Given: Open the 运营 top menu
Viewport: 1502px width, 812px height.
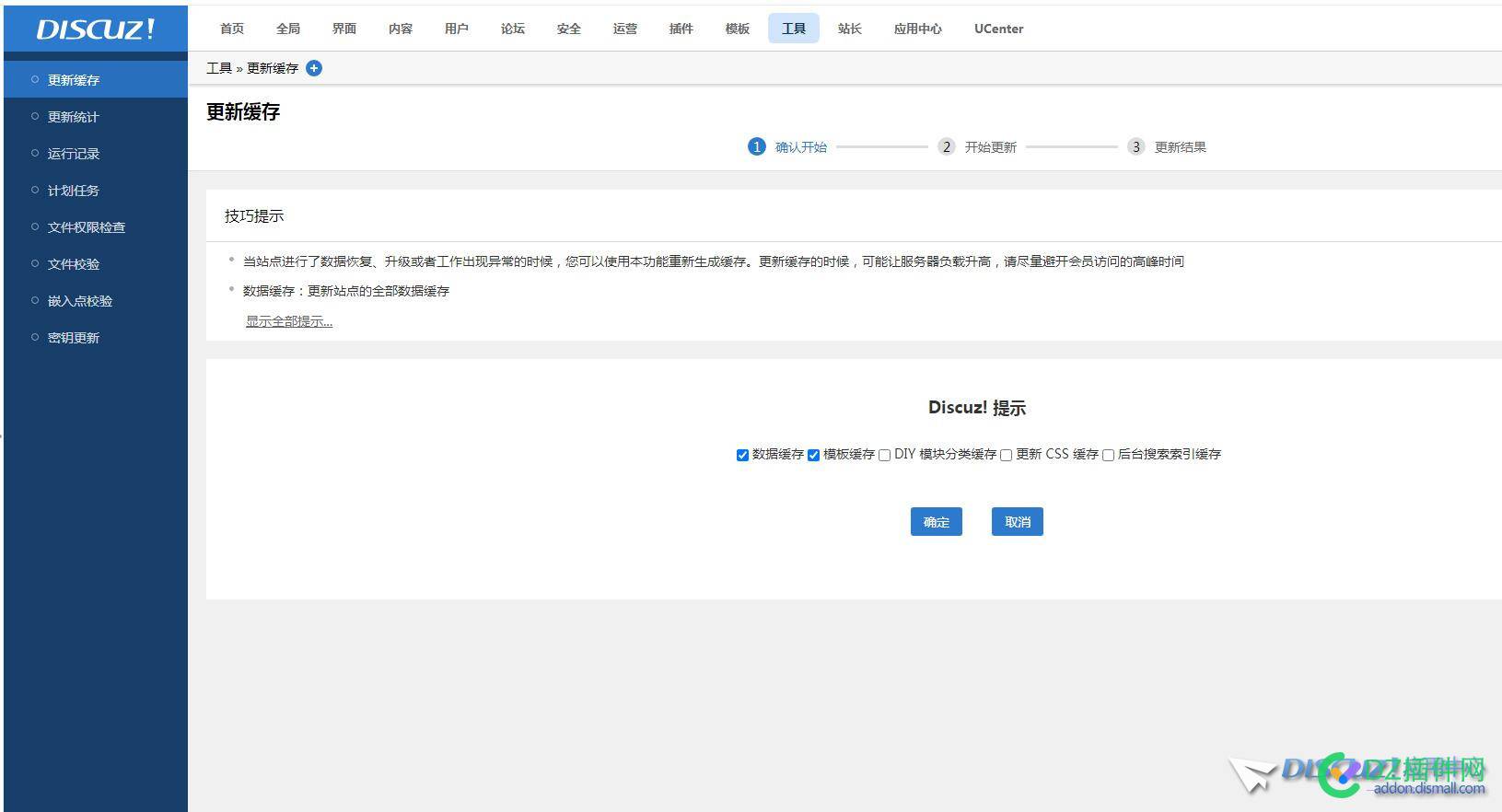Looking at the screenshot, I should click(625, 29).
